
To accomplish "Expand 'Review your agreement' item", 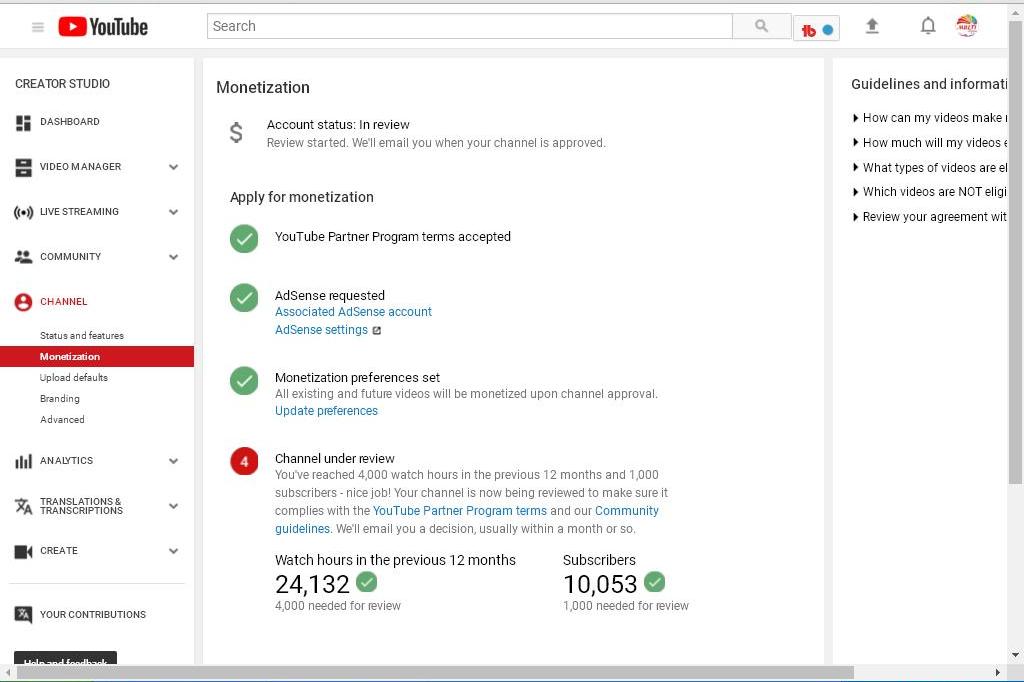I will tap(930, 216).
